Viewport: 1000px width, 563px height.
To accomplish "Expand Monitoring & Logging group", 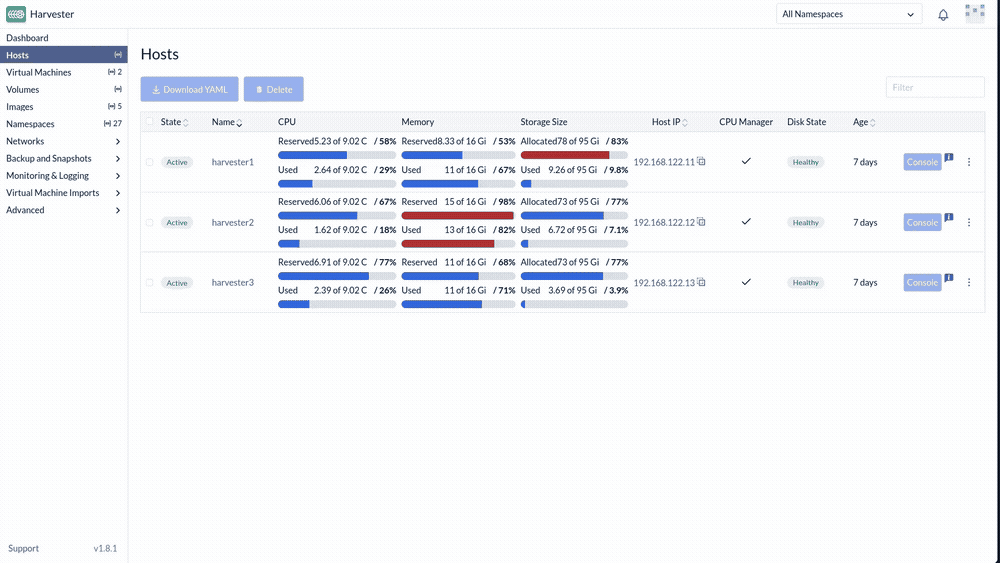I will (63, 175).
